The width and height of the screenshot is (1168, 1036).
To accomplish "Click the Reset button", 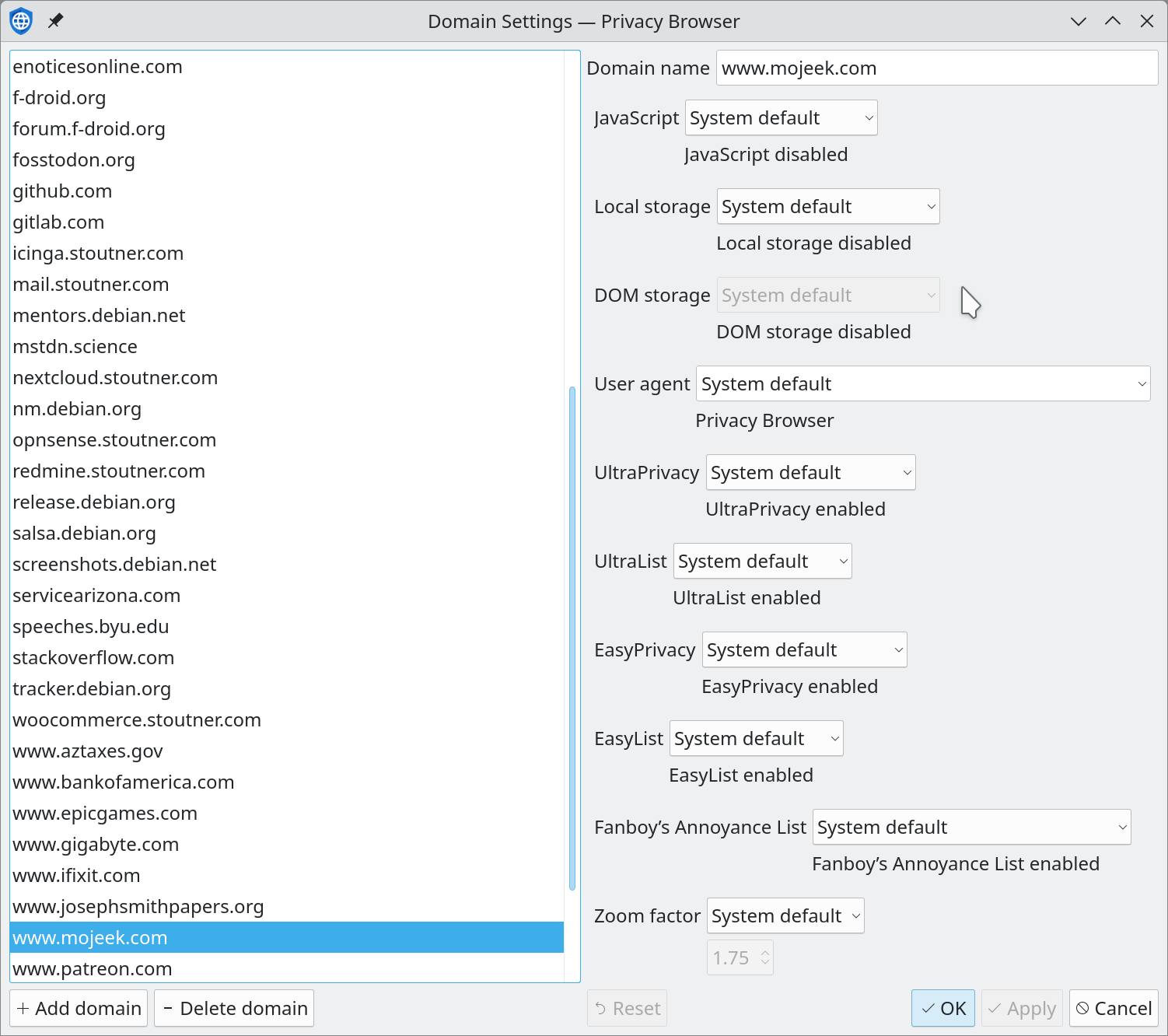I will 627,1008.
